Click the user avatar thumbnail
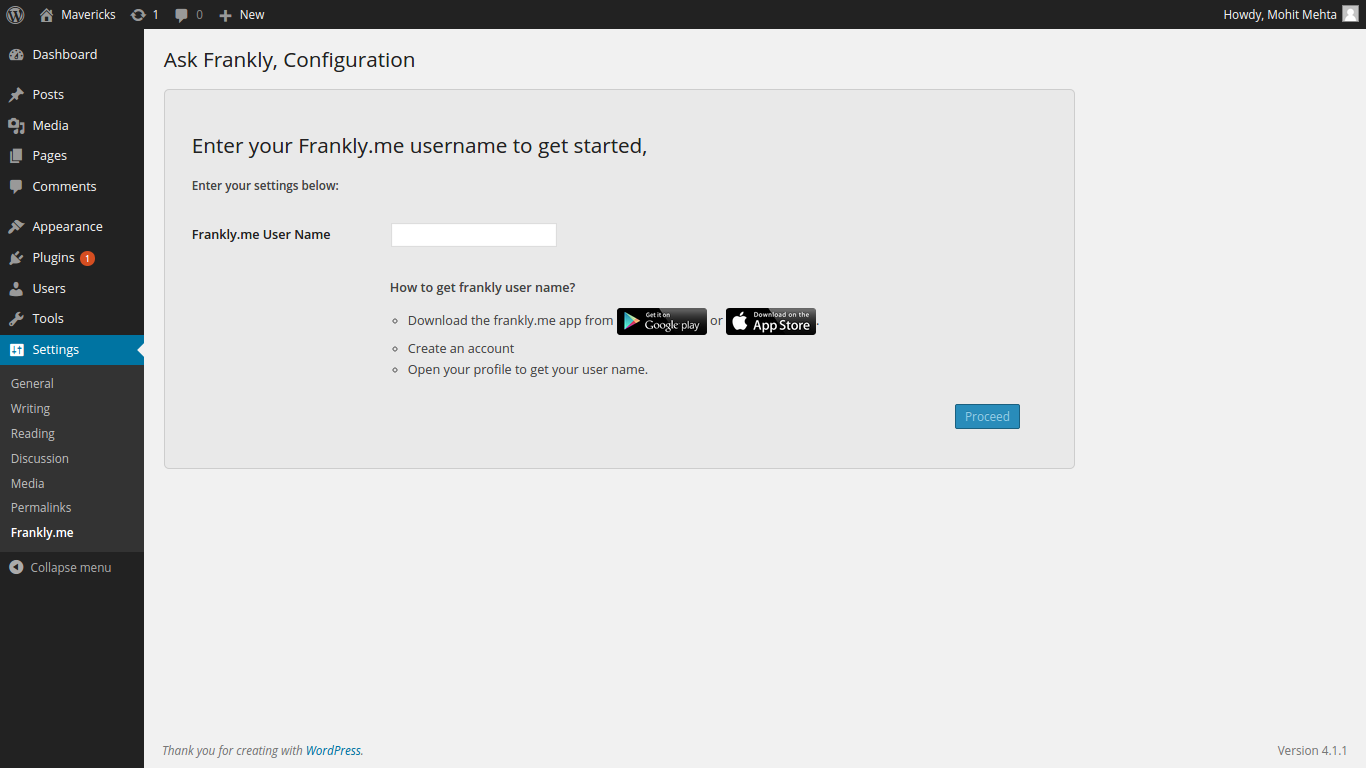The width and height of the screenshot is (1366, 768). pyautogui.click(x=1350, y=14)
